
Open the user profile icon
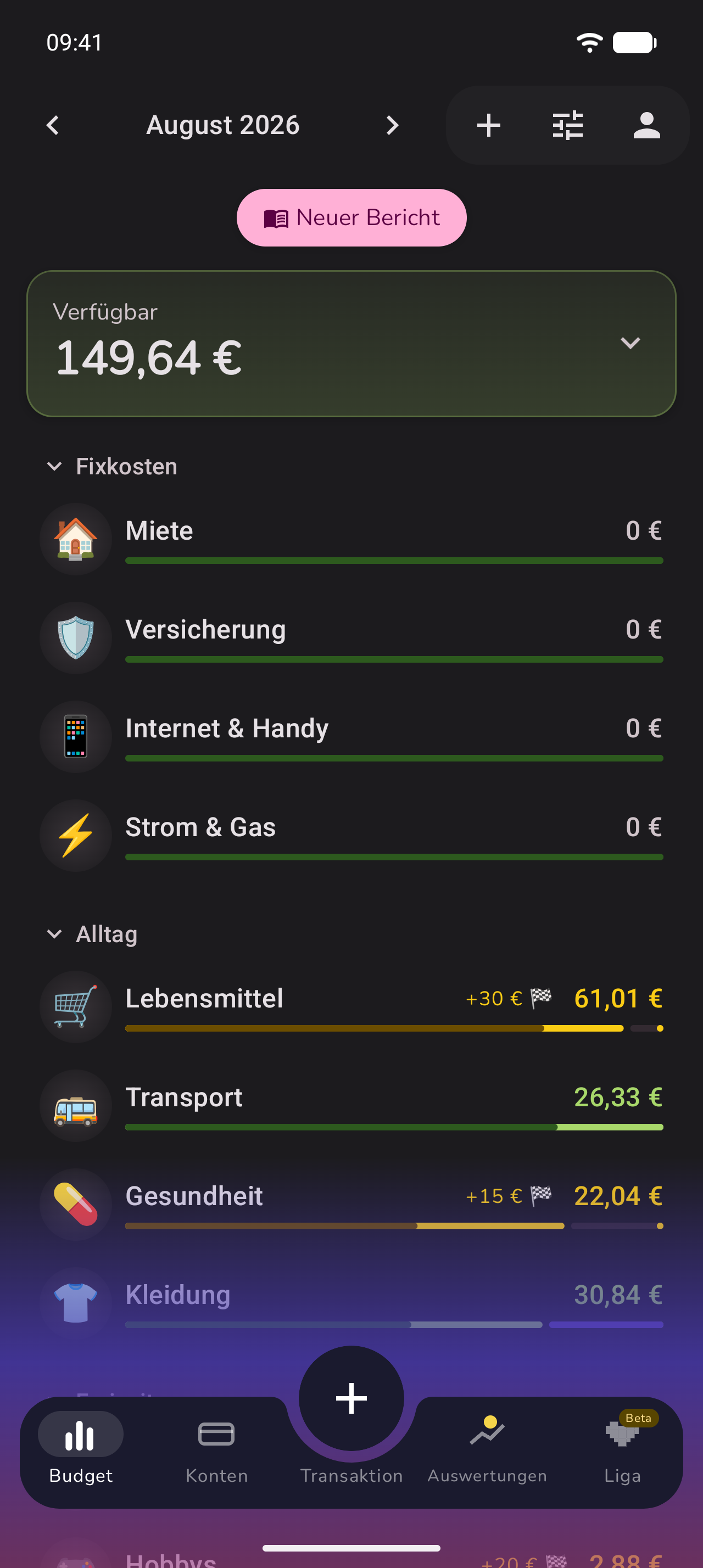(x=646, y=125)
